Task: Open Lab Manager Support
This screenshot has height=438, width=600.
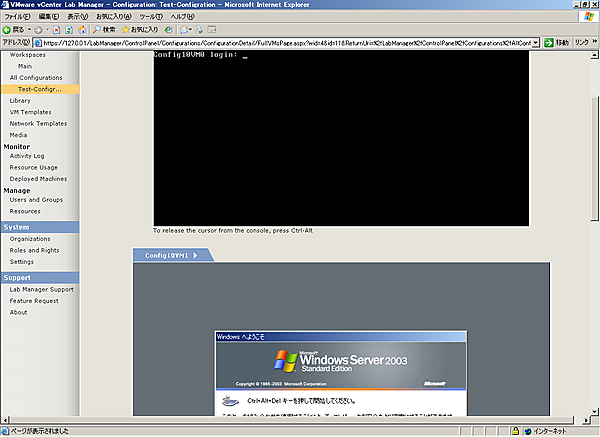Action: (x=42, y=290)
